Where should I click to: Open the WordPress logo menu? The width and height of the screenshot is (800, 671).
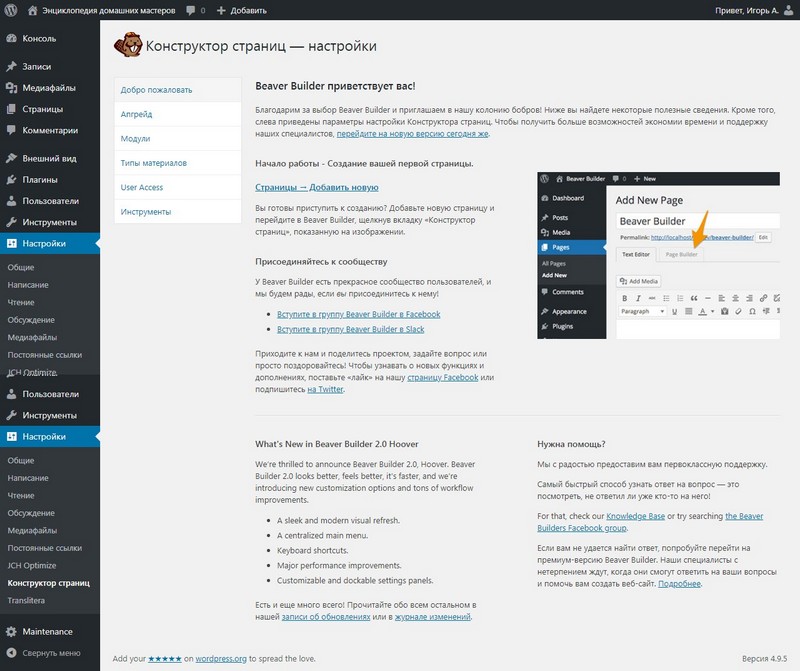[11, 10]
